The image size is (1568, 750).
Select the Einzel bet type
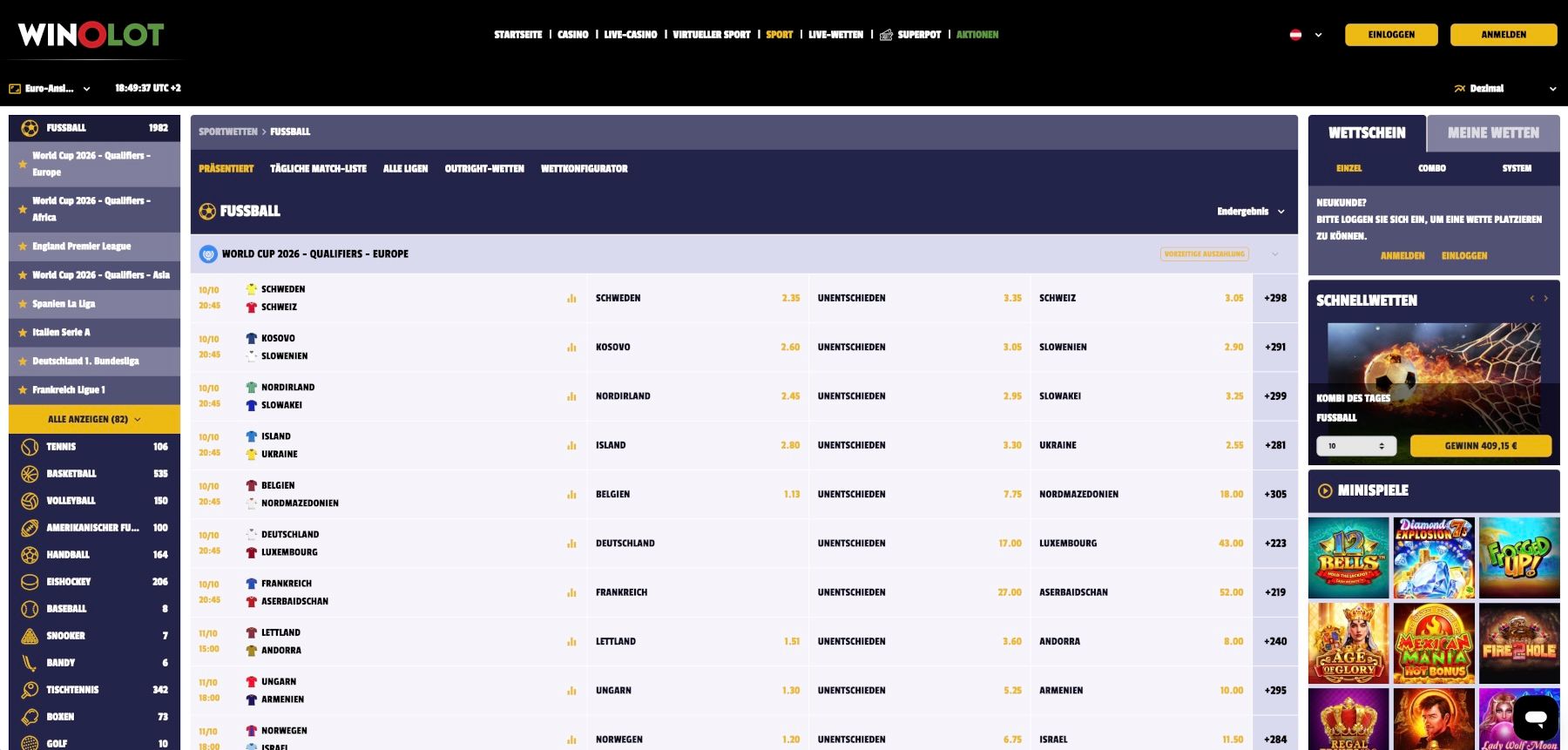(x=1348, y=168)
